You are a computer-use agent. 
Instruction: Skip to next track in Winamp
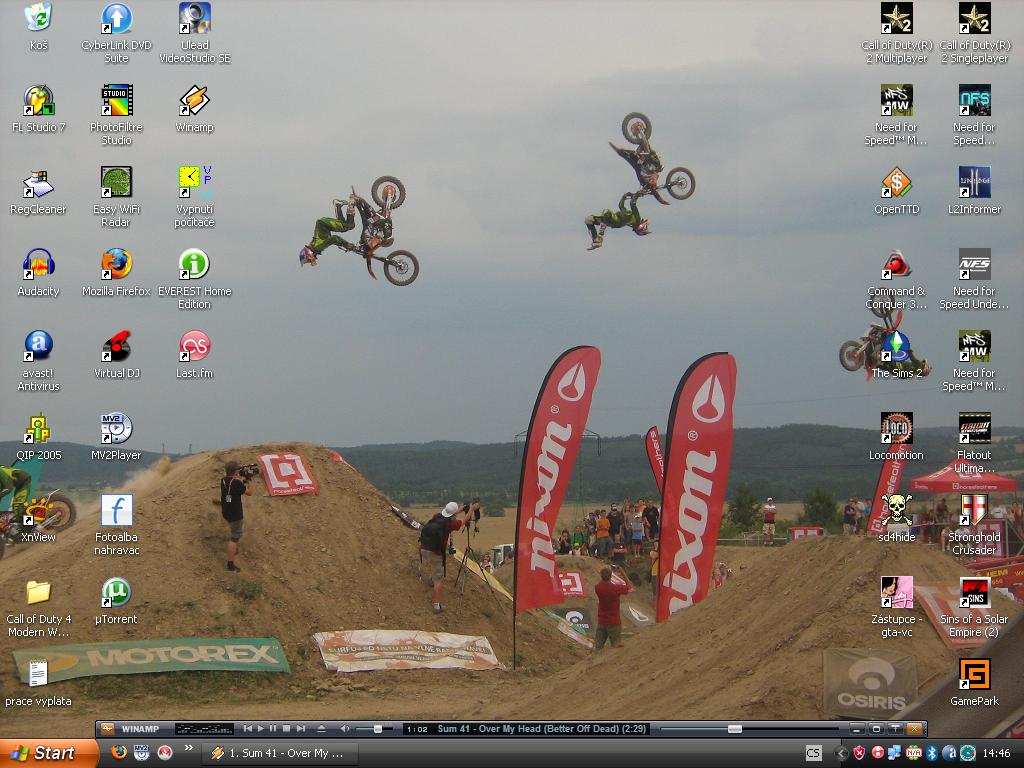(300, 728)
